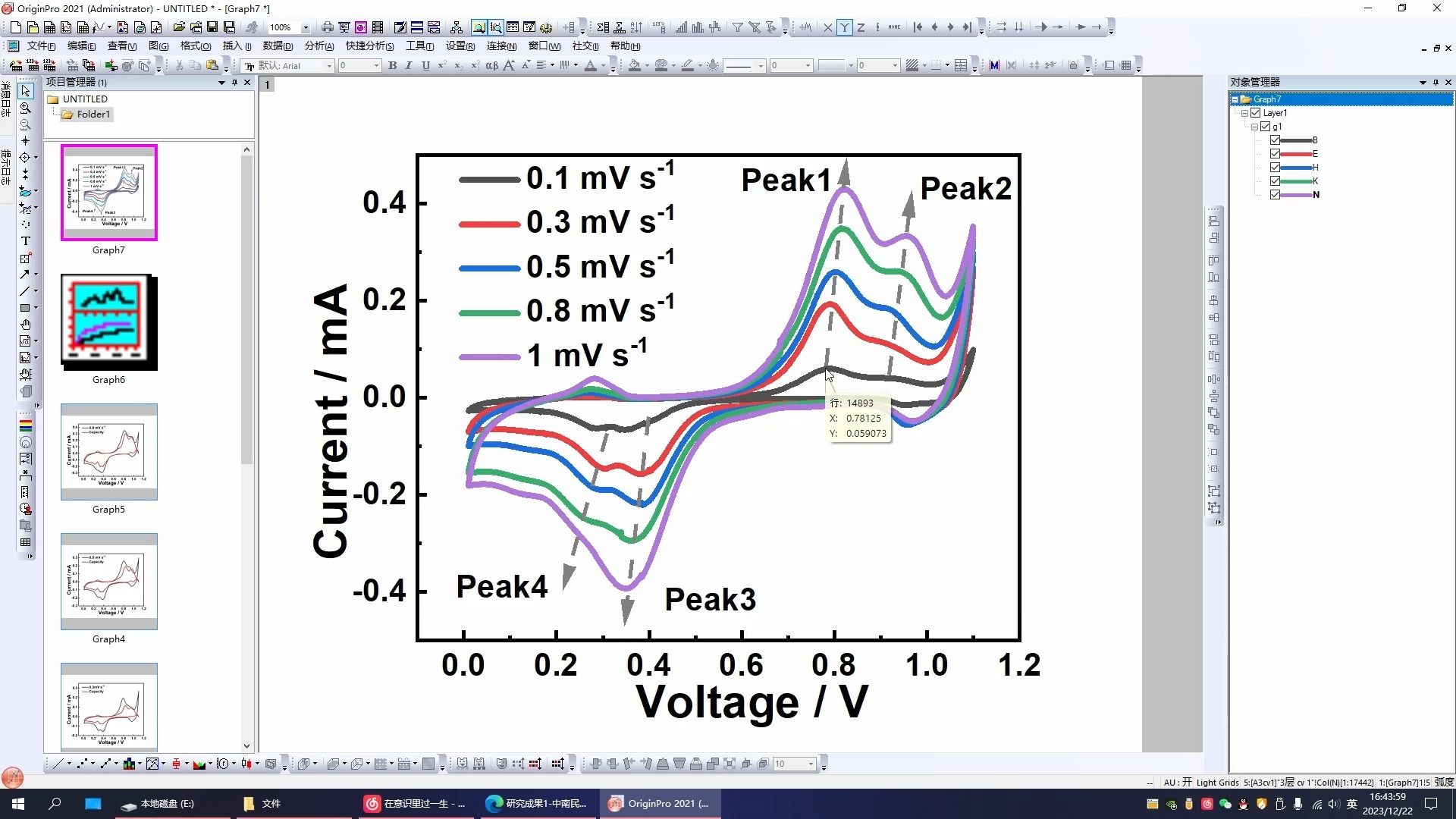Image resolution: width=1456 pixels, height=819 pixels.
Task: Open the color palette tool in left toolbar
Action: (x=25, y=425)
